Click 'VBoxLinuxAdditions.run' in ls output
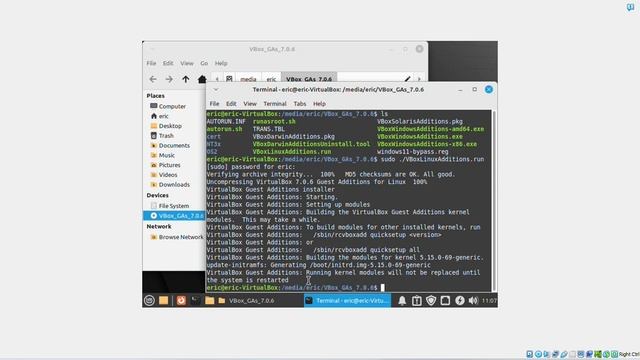The width and height of the screenshot is (640, 360). tap(292, 151)
